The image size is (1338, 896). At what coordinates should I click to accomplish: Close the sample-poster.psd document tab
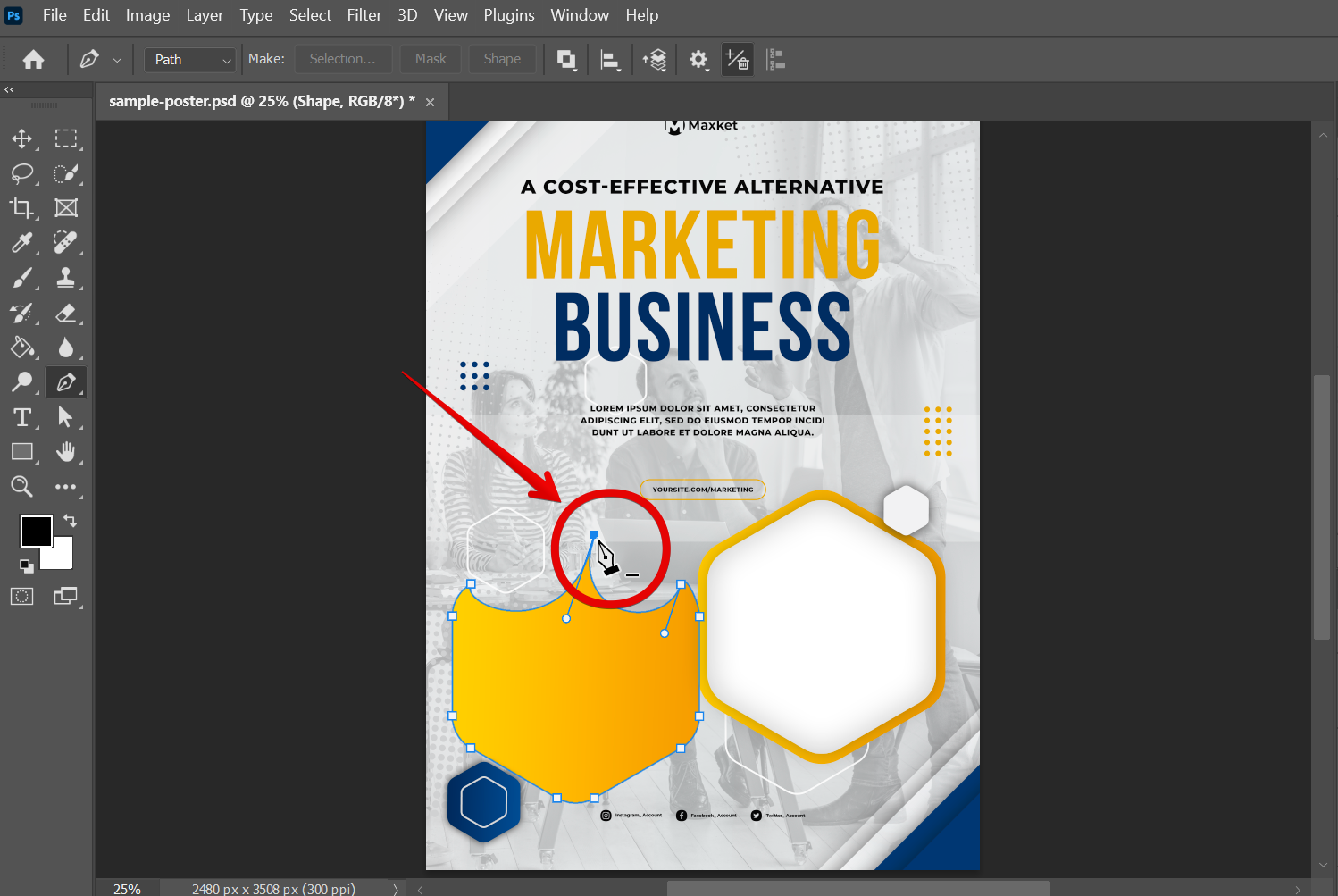[430, 102]
